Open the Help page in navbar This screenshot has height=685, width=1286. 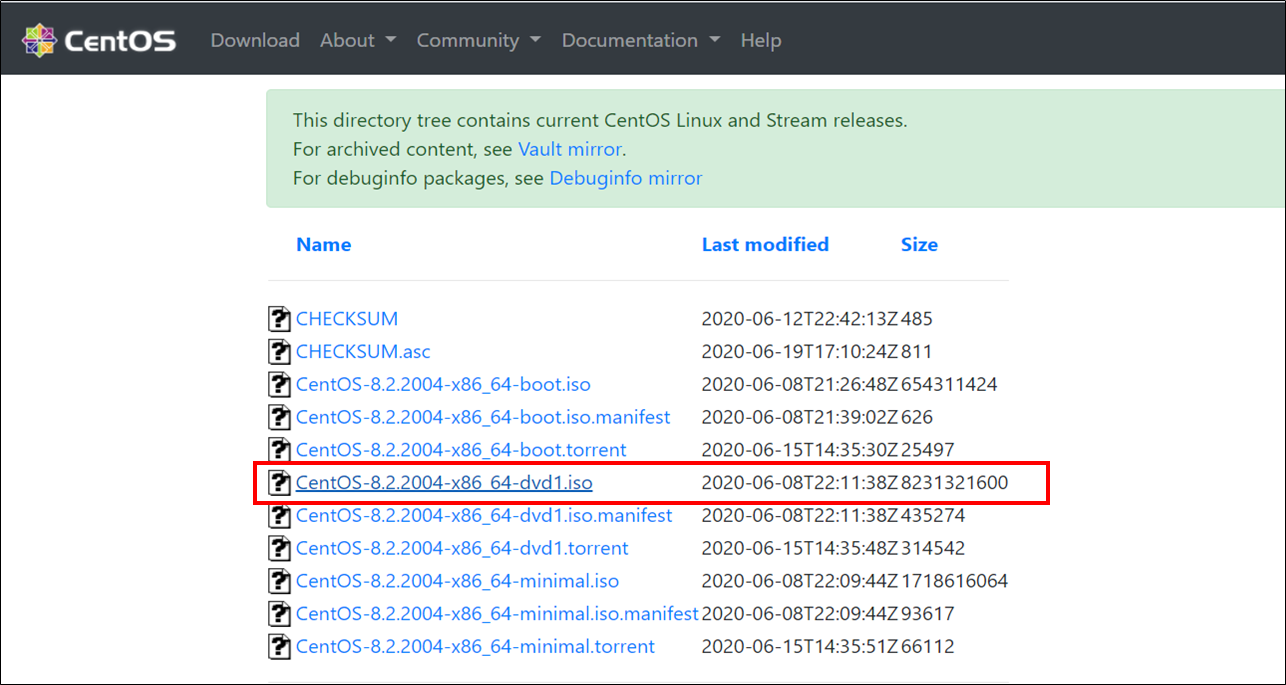[761, 41]
